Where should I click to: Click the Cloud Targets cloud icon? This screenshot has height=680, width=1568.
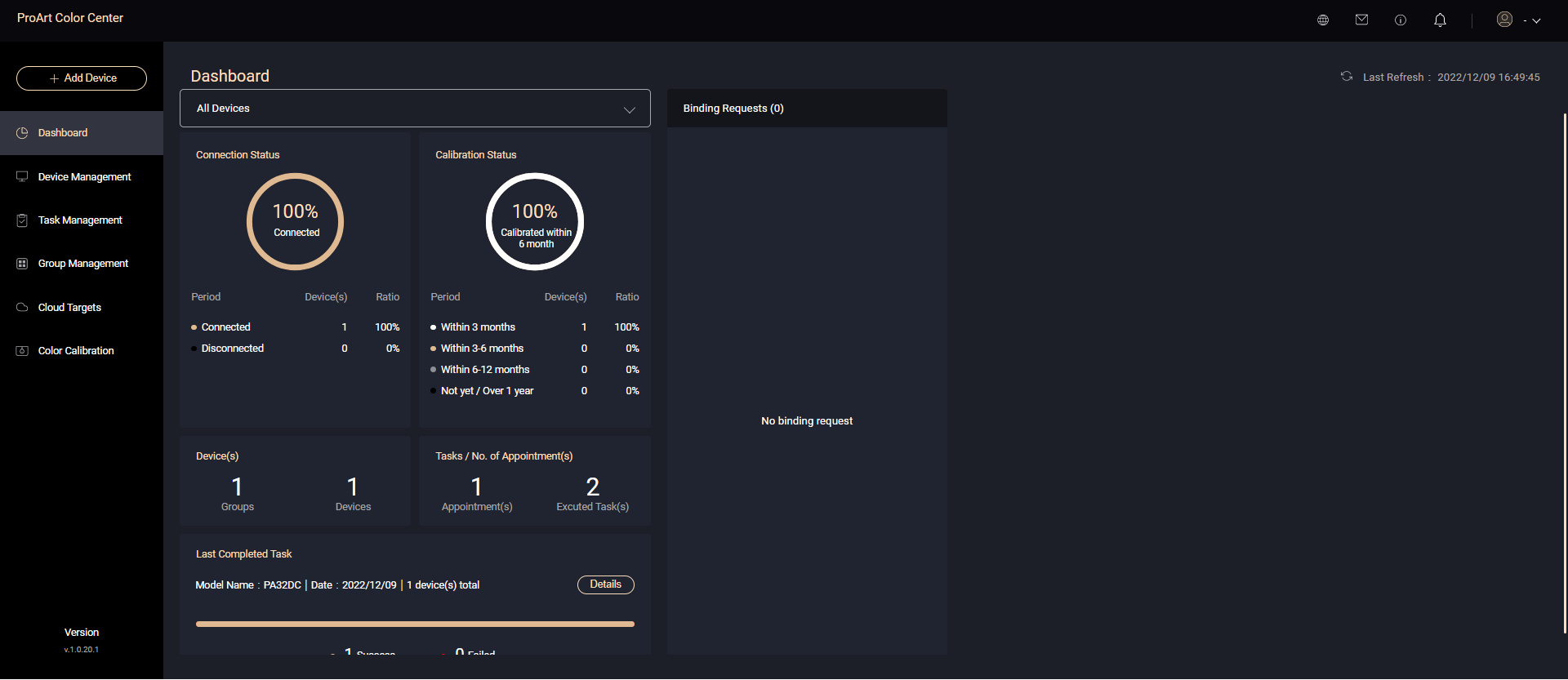(22, 308)
